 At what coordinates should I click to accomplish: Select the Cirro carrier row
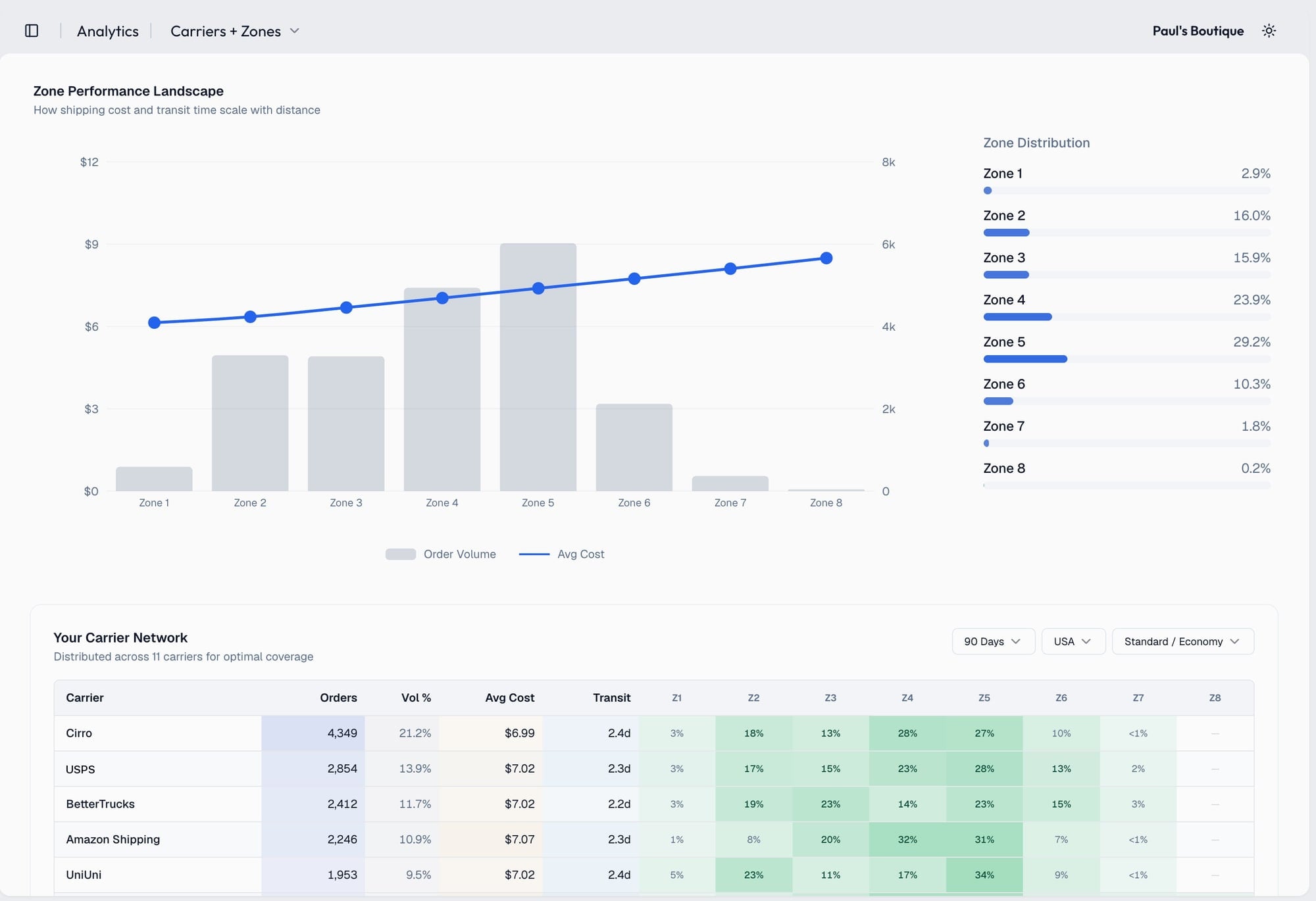point(654,733)
